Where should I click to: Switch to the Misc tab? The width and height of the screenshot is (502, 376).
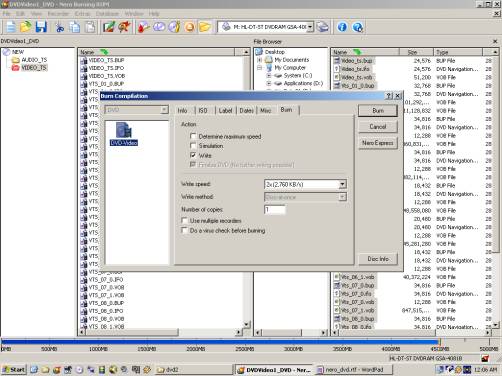point(266,111)
